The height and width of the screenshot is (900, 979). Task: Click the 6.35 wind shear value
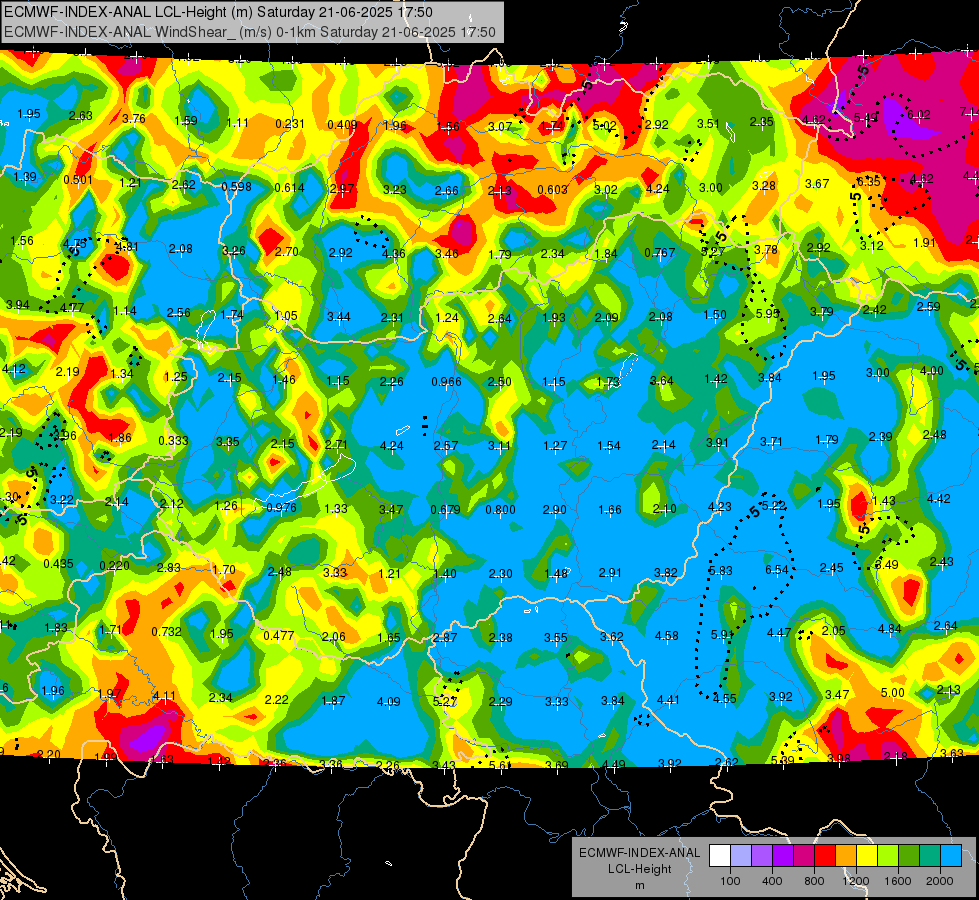click(869, 181)
